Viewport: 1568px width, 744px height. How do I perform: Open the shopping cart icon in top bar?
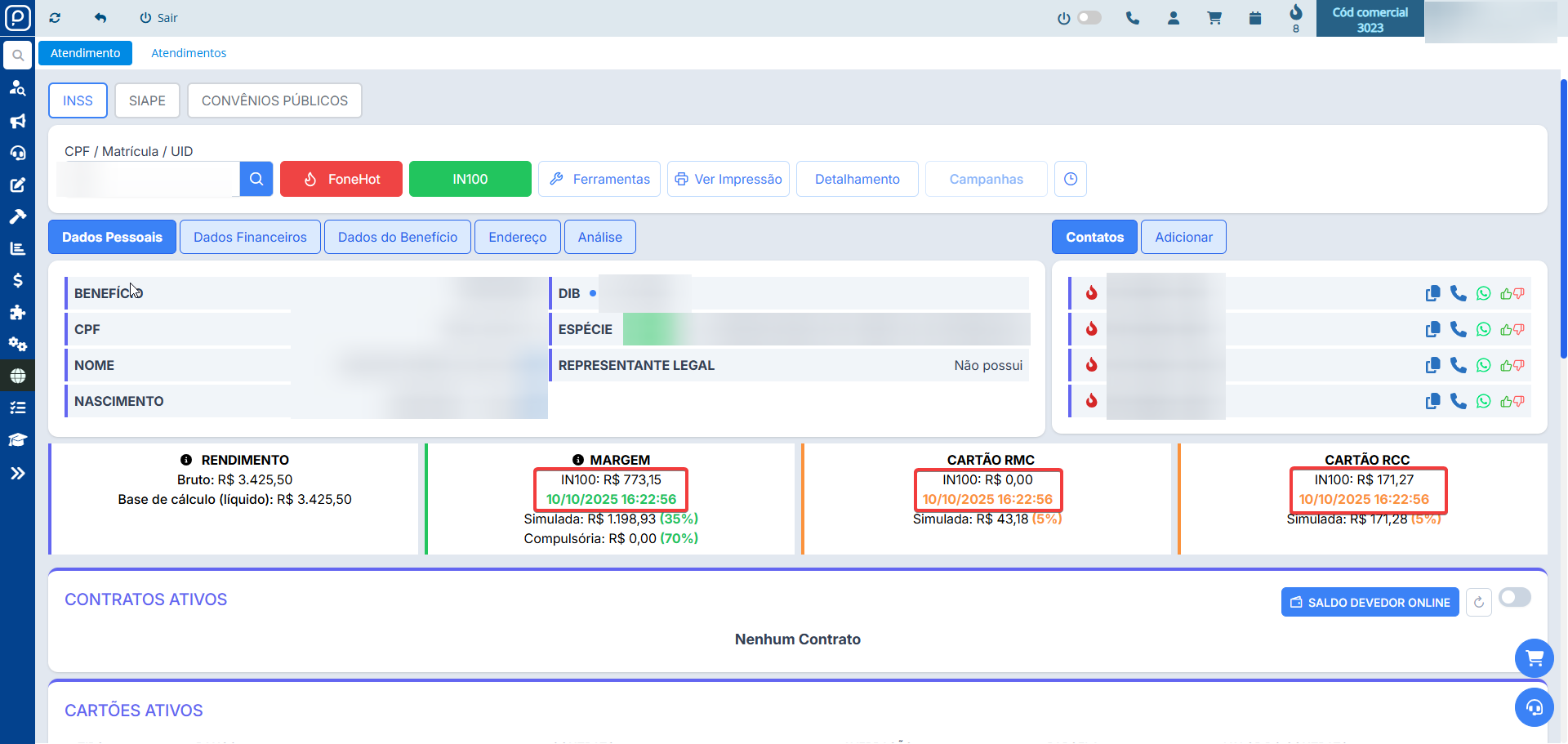coord(1214,18)
